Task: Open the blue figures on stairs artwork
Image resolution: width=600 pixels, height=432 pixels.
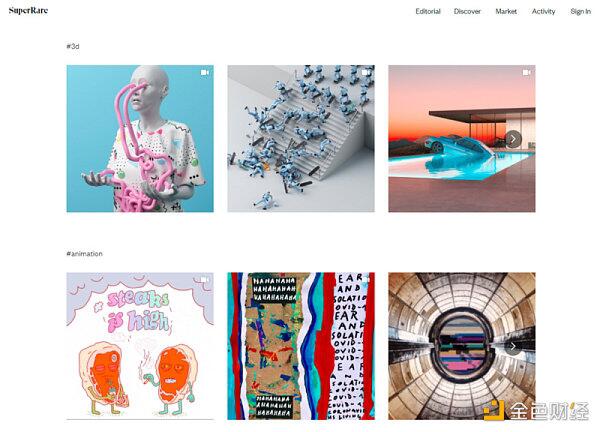Action: tap(301, 139)
